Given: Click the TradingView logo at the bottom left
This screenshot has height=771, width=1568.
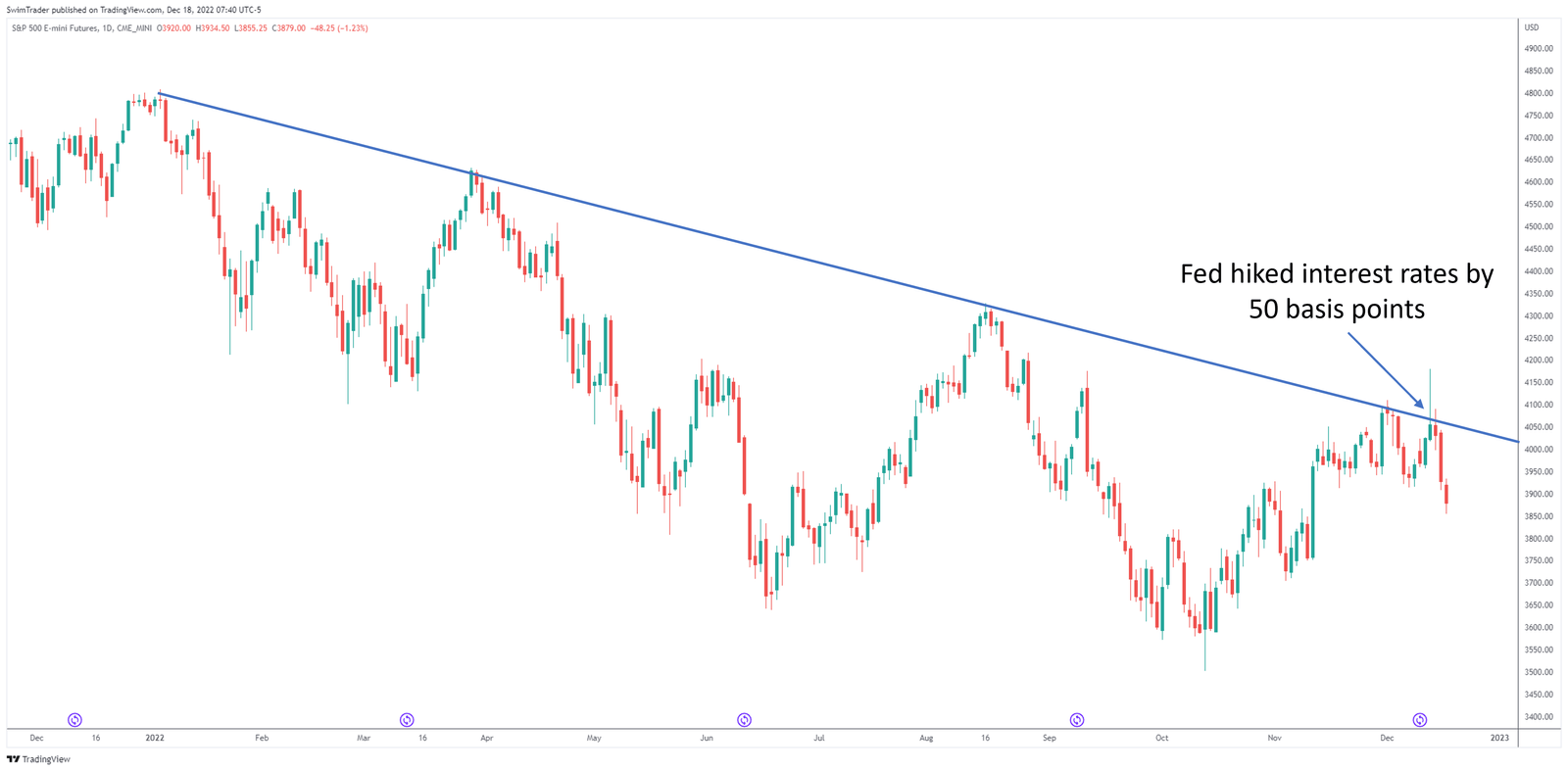Looking at the screenshot, I should [39, 759].
